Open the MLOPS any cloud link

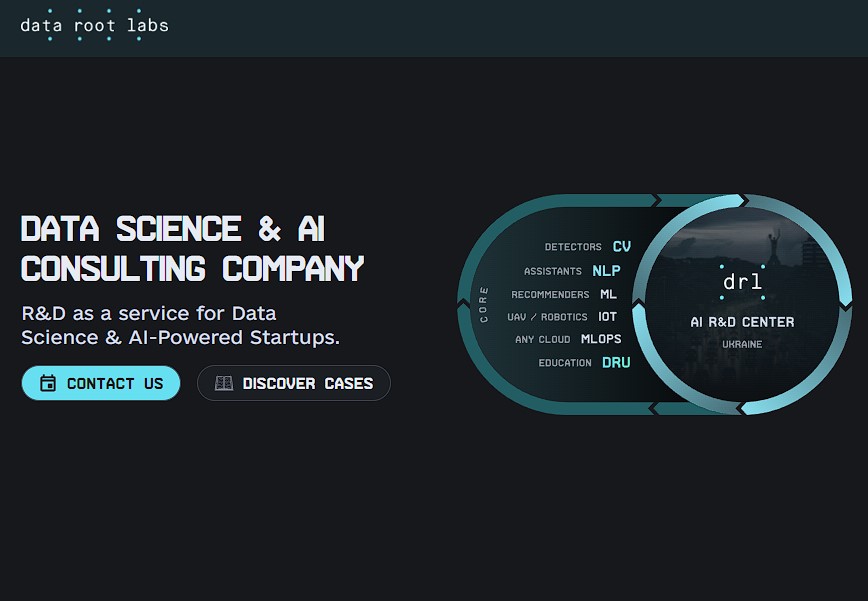tap(567, 339)
